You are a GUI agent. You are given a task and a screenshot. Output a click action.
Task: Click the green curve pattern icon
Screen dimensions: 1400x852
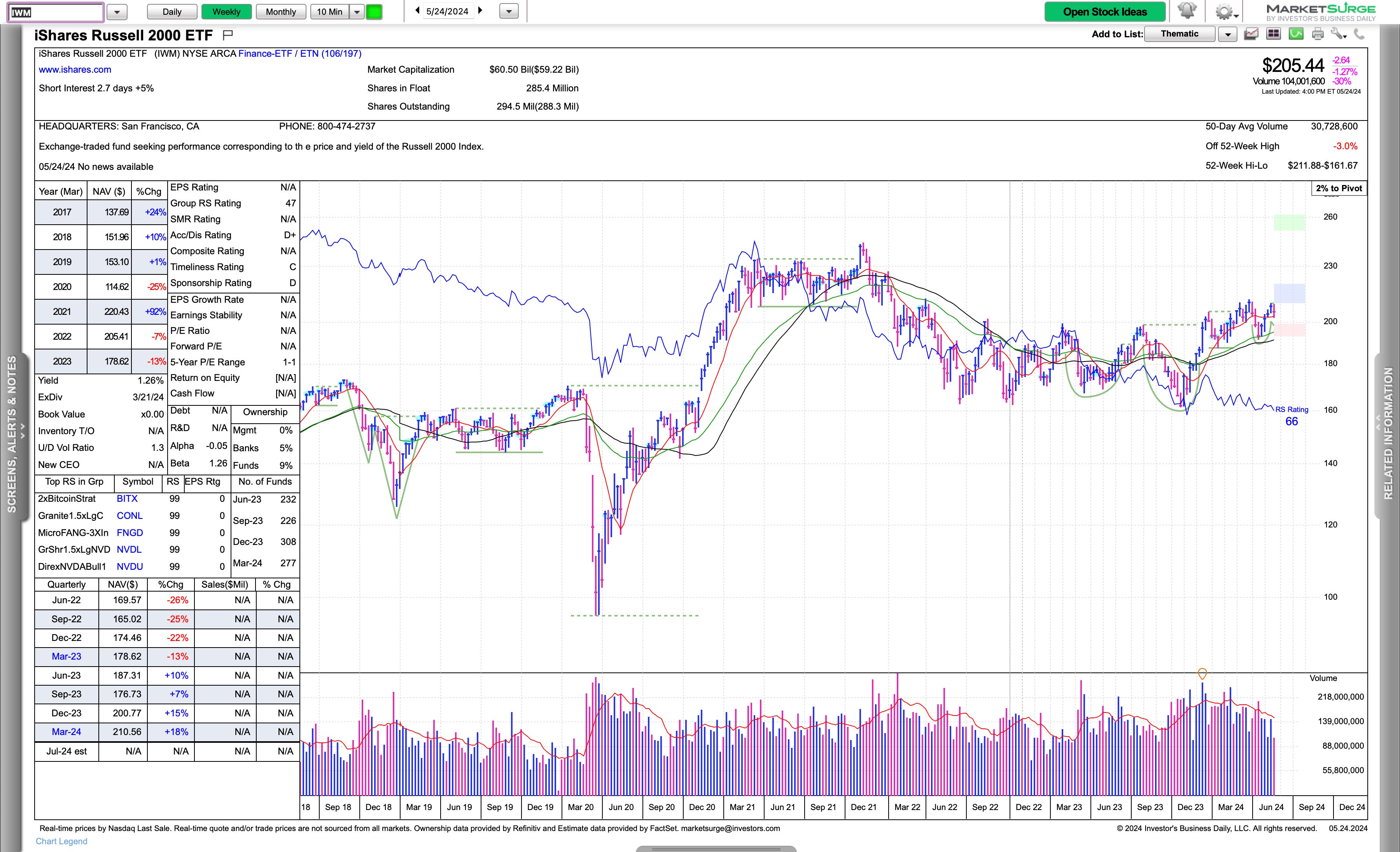click(1296, 34)
